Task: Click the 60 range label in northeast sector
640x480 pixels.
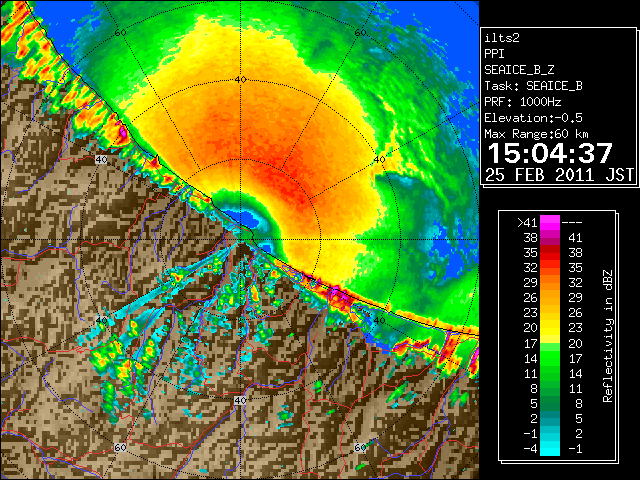Action: coord(360,32)
